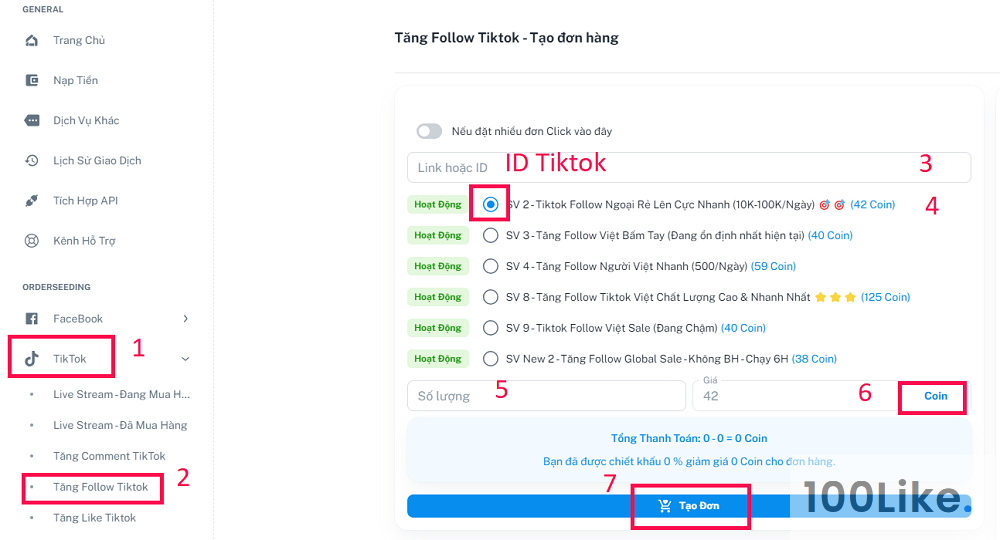Image resolution: width=1000 pixels, height=540 pixels.
Task: Open Tăng Comment TikTok menu item
Action: [109, 456]
